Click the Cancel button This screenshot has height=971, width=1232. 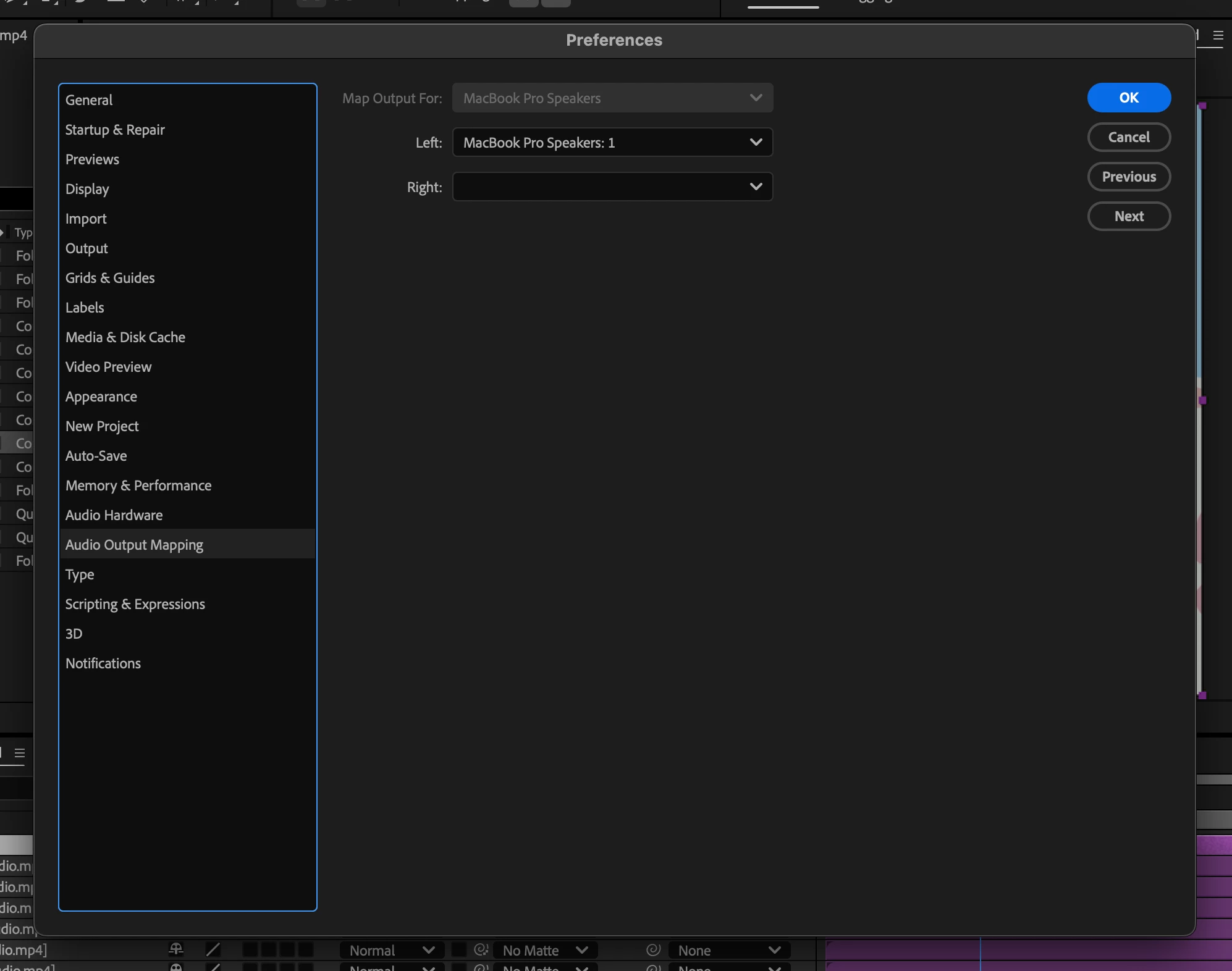pos(1128,137)
